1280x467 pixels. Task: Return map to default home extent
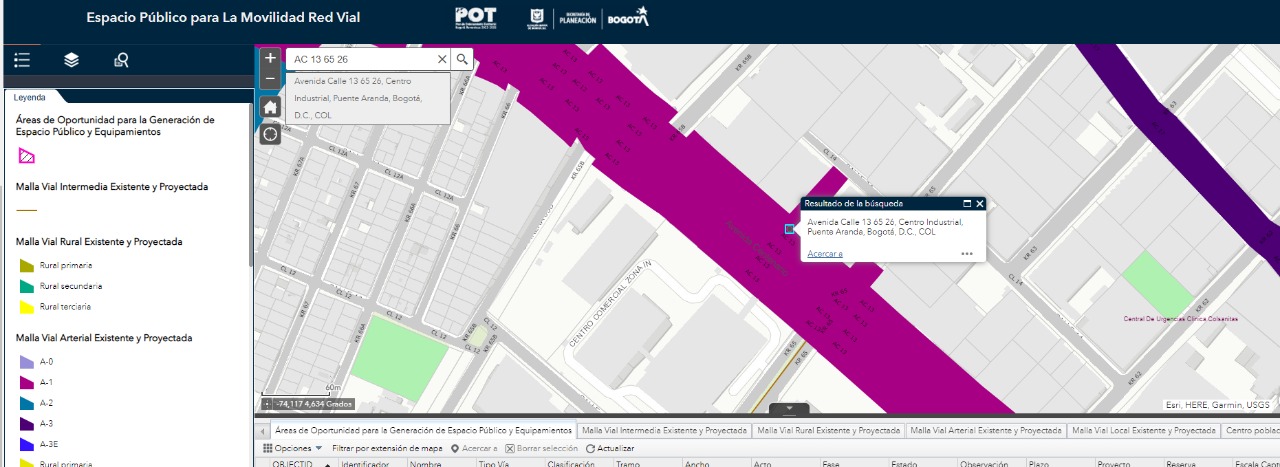click(270, 107)
